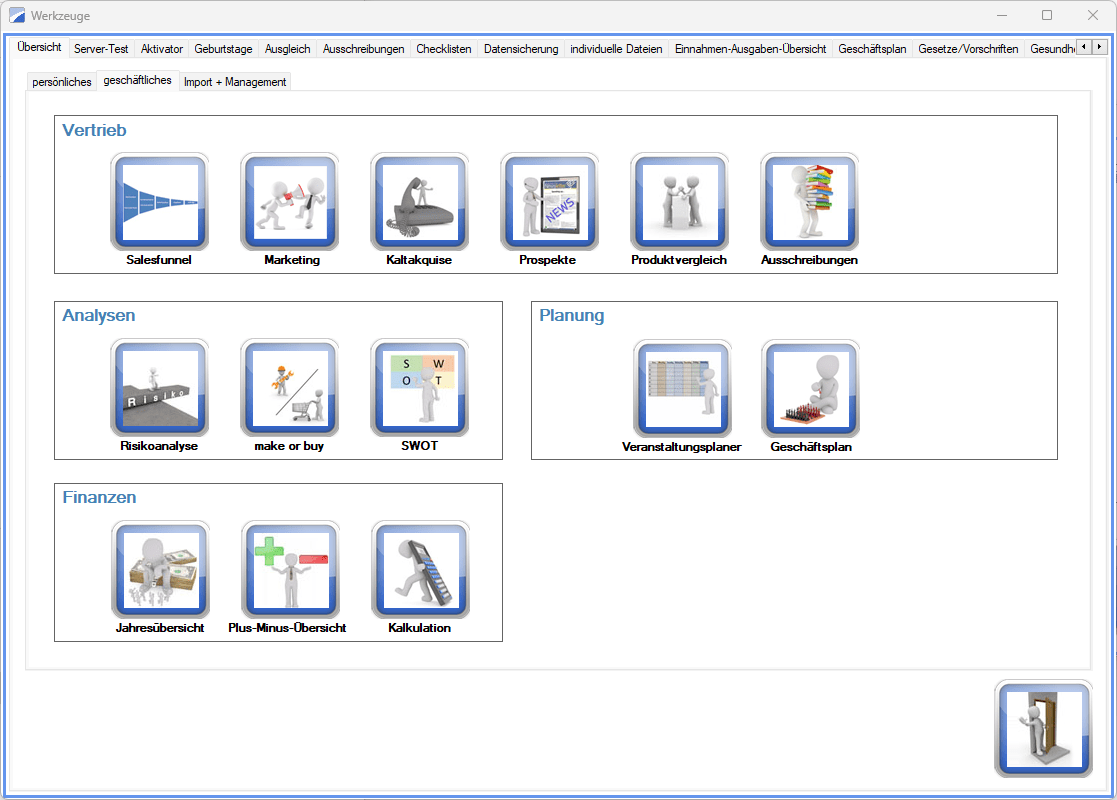Open Kaltakquise telephone icon
This screenshot has height=800, width=1117.
[420, 202]
